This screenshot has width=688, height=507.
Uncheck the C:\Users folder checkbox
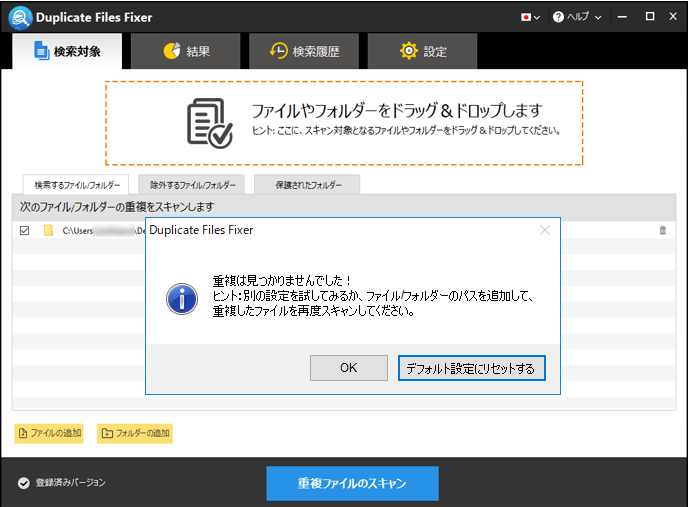pyautogui.click(x=25, y=230)
